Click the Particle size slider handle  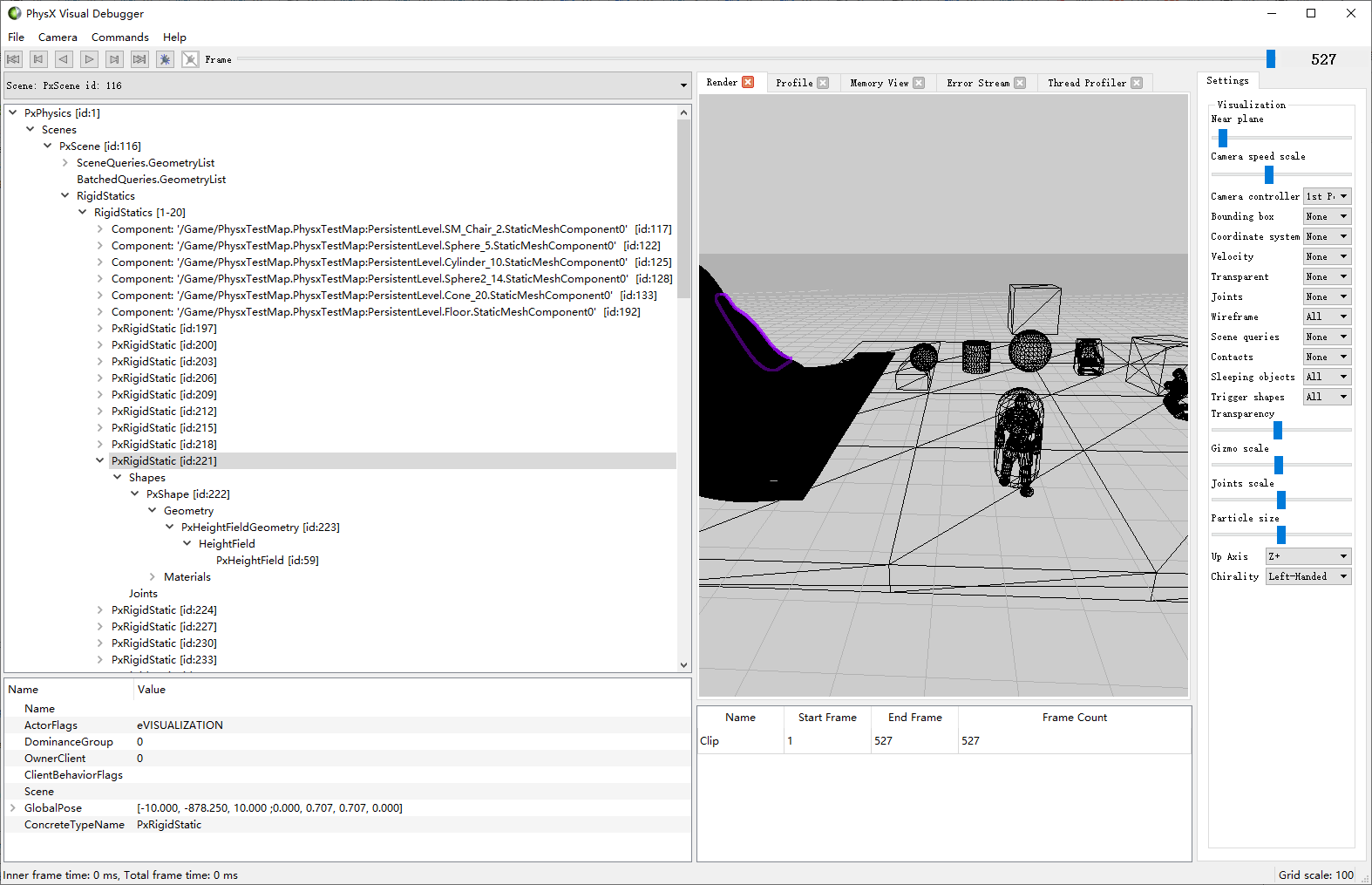tap(1281, 534)
